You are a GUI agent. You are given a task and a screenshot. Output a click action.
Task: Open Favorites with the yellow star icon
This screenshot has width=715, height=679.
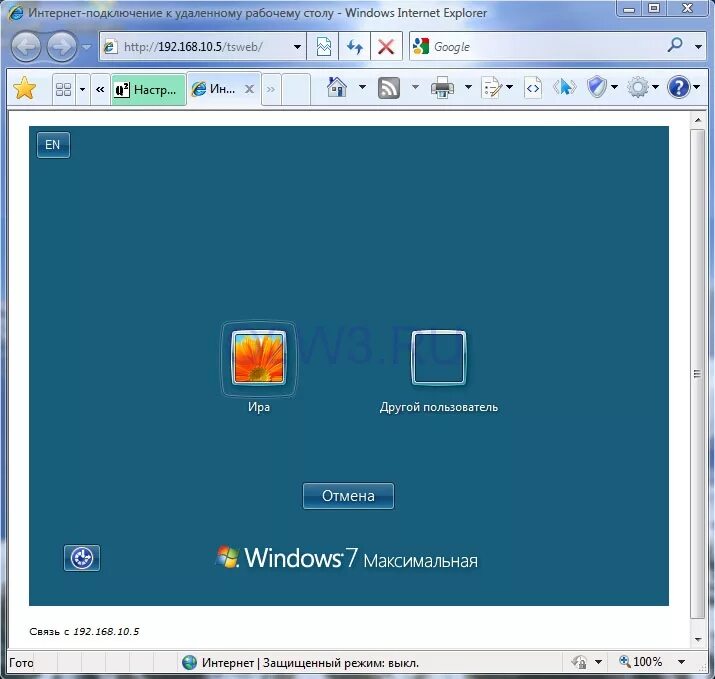pos(25,88)
